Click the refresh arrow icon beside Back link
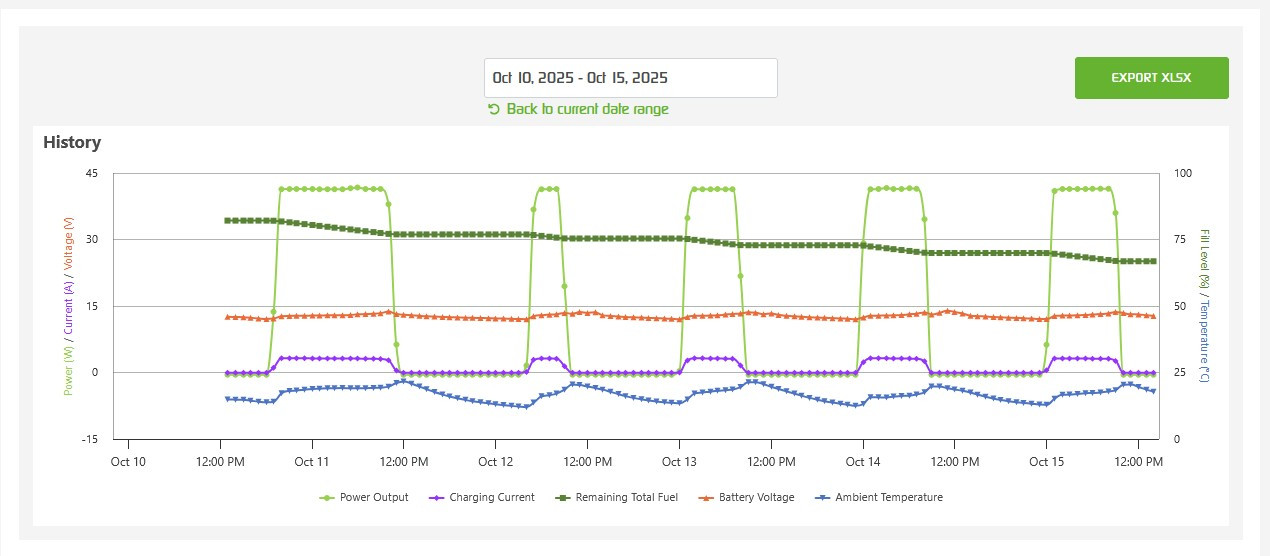 point(493,109)
